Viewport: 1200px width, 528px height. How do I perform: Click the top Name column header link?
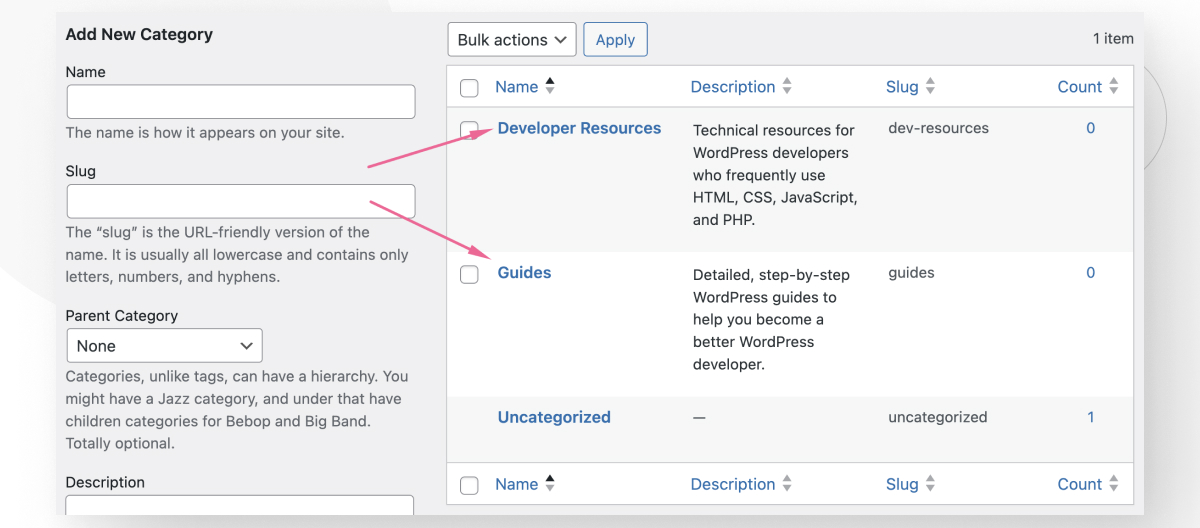point(517,87)
